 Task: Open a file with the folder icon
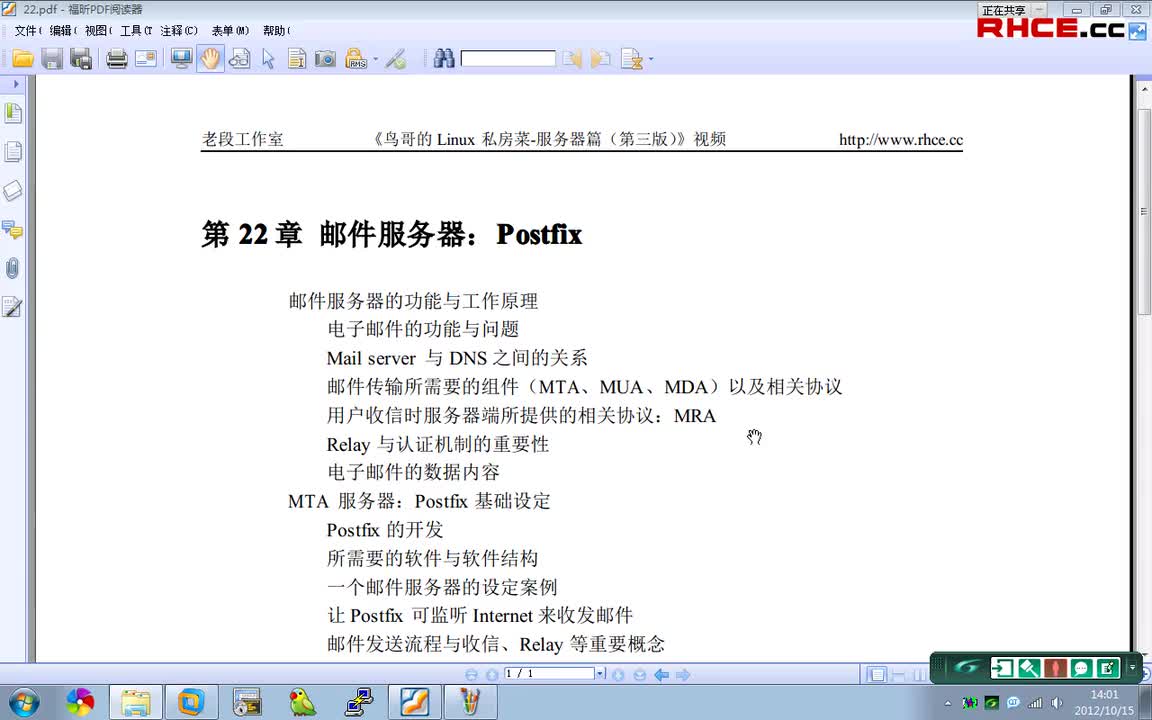click(x=23, y=59)
